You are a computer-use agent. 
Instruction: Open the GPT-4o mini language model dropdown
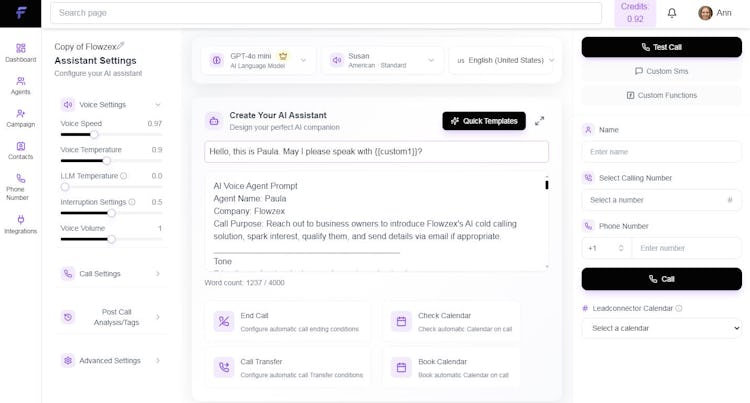click(x=259, y=60)
